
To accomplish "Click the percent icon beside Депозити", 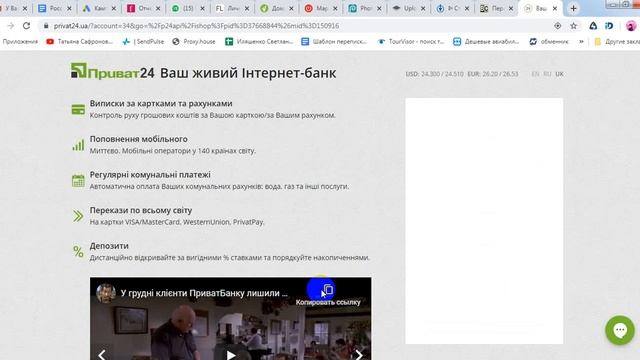I will click(x=78, y=251).
